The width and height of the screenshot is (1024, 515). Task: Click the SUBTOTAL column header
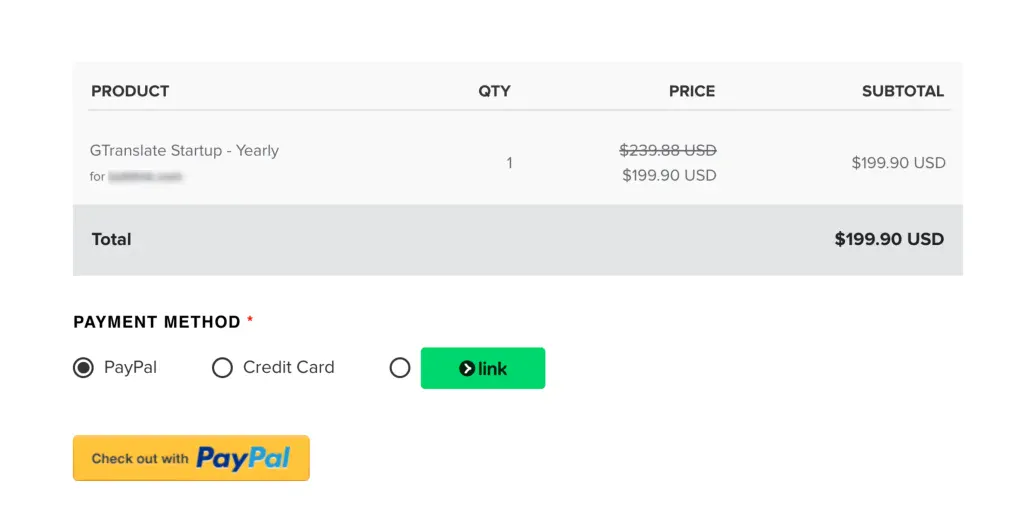pyautogui.click(x=903, y=91)
